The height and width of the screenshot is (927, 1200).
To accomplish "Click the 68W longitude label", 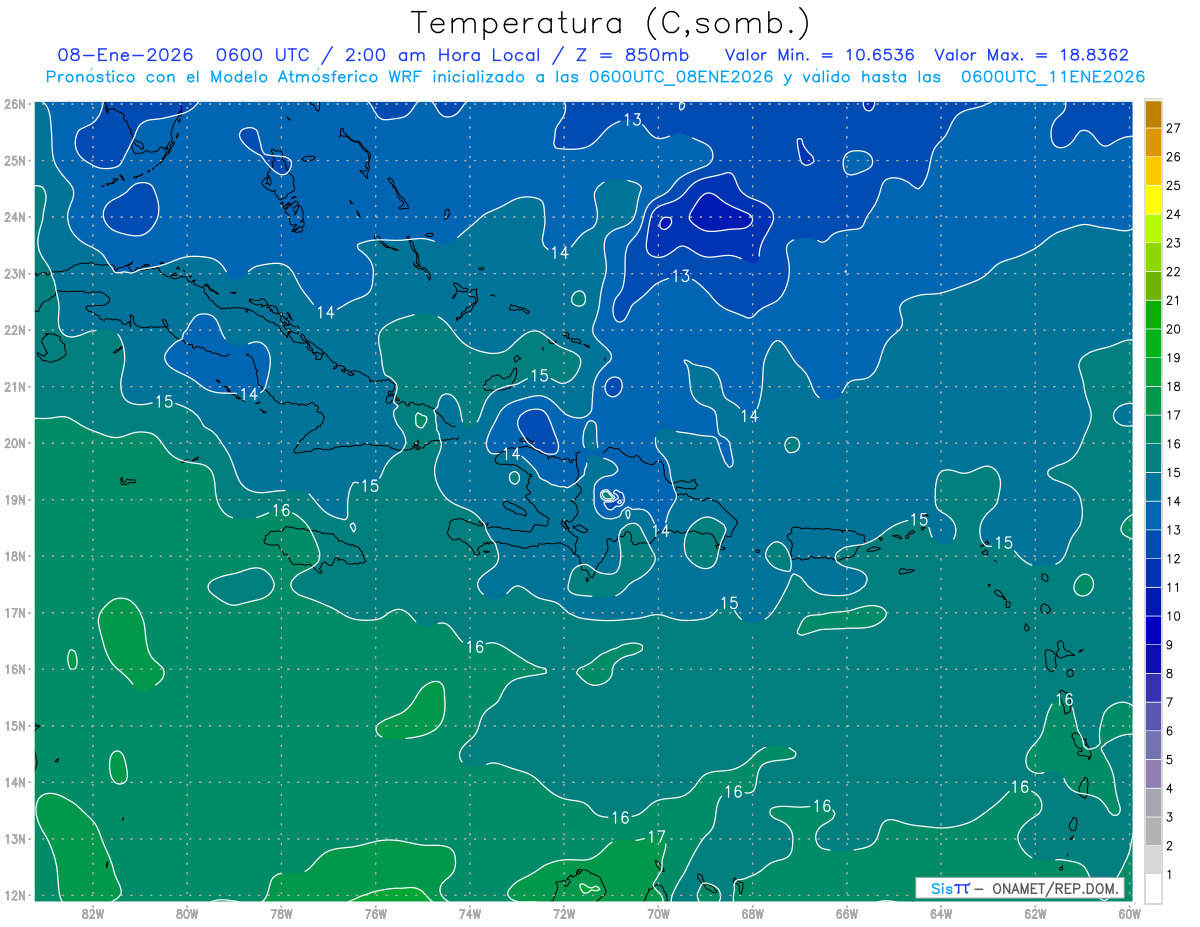I will [753, 913].
